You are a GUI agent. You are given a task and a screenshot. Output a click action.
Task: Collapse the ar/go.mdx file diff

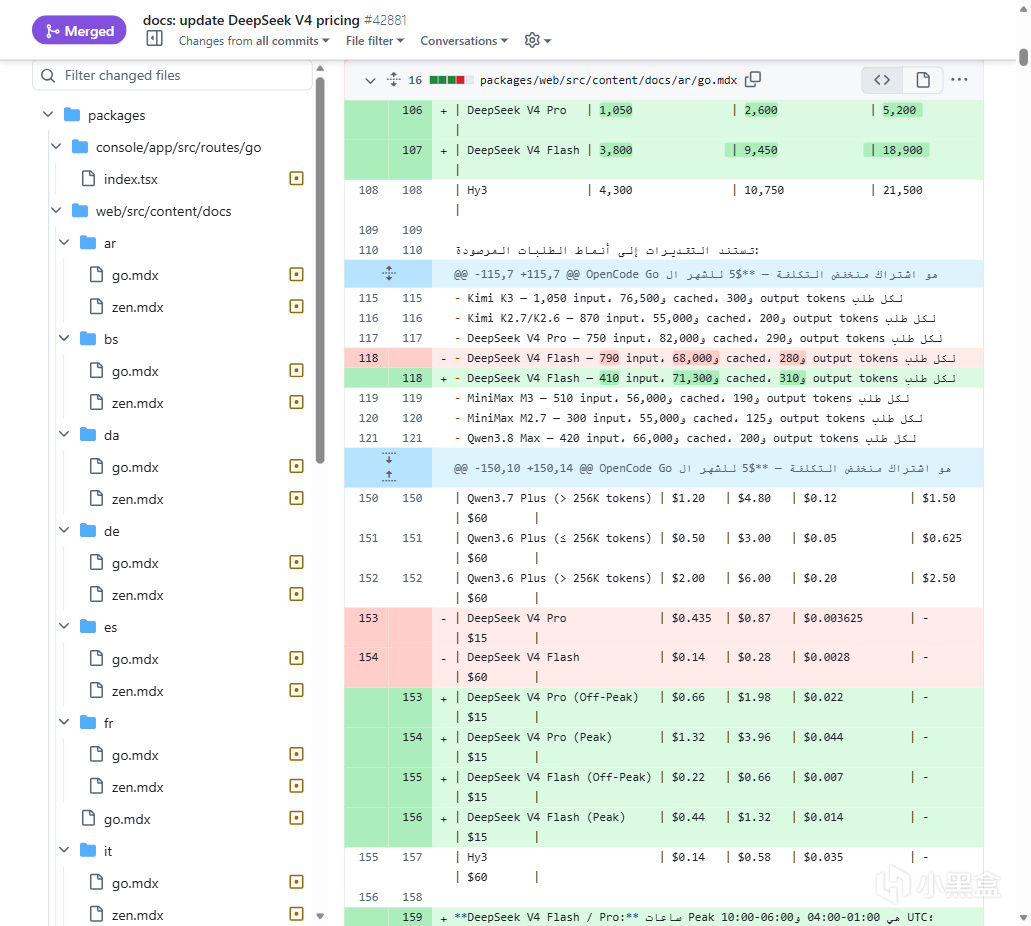370,80
